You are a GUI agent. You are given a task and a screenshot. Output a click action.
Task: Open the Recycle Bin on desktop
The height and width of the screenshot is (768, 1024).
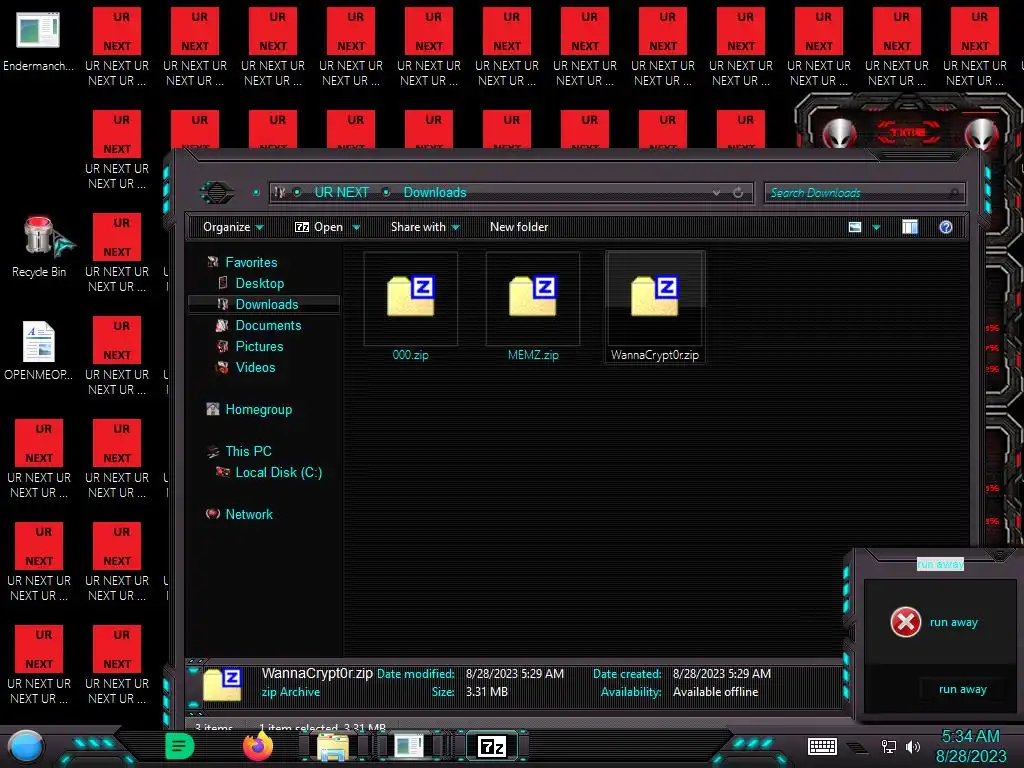[x=39, y=246]
